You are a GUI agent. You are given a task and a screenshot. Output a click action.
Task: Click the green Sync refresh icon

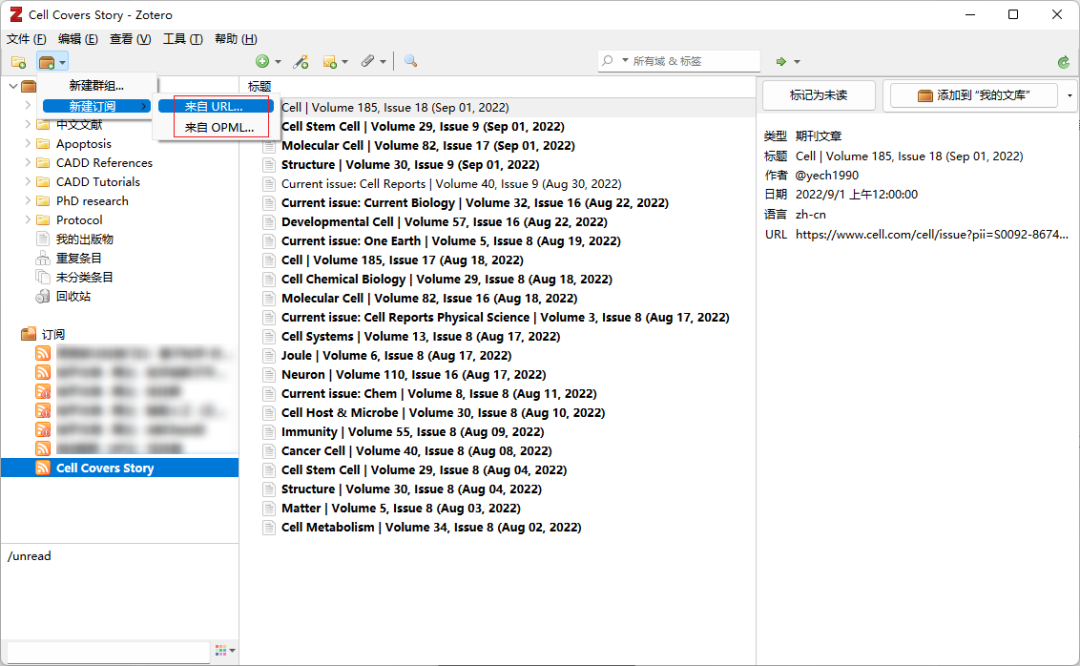point(1063,62)
